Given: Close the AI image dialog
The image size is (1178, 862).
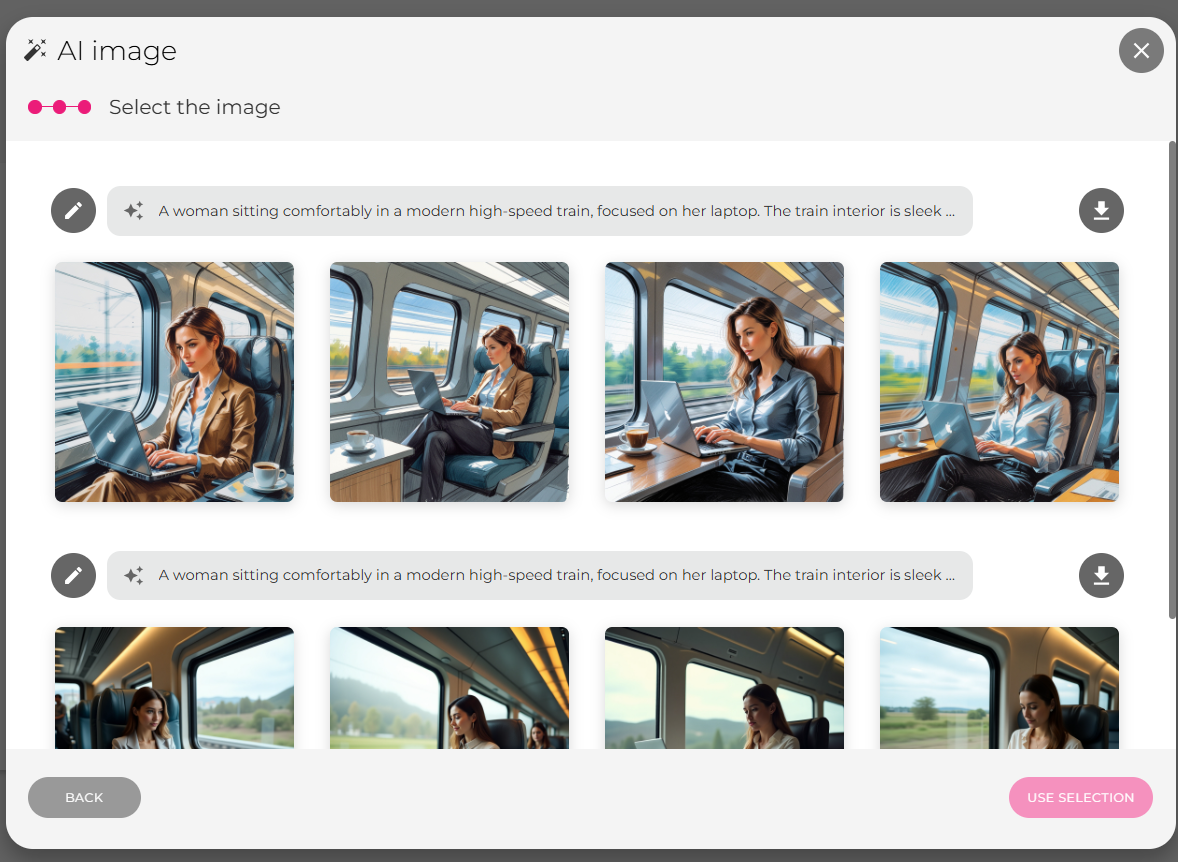Looking at the screenshot, I should 1141,50.
